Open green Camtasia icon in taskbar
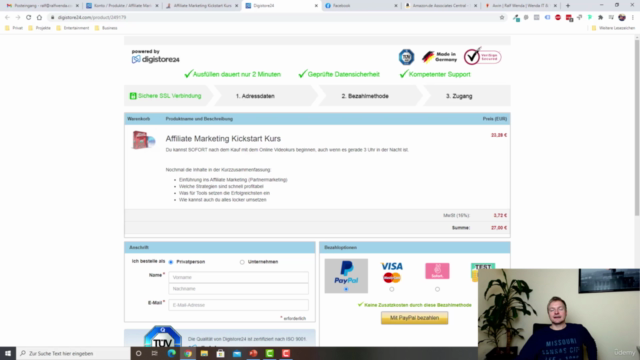This screenshot has height=360, width=640. (269, 353)
